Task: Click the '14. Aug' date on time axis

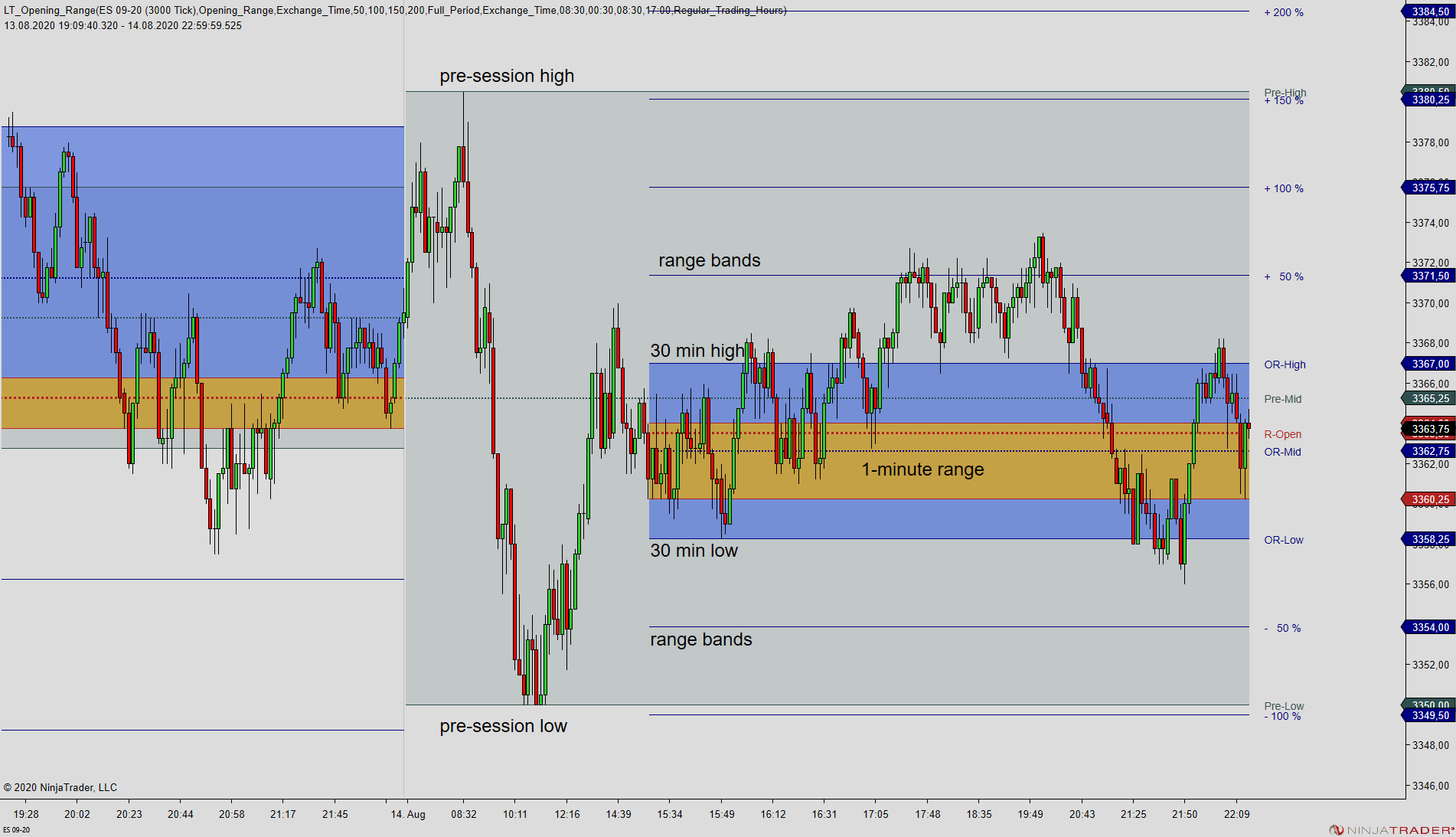Action: coord(408,814)
